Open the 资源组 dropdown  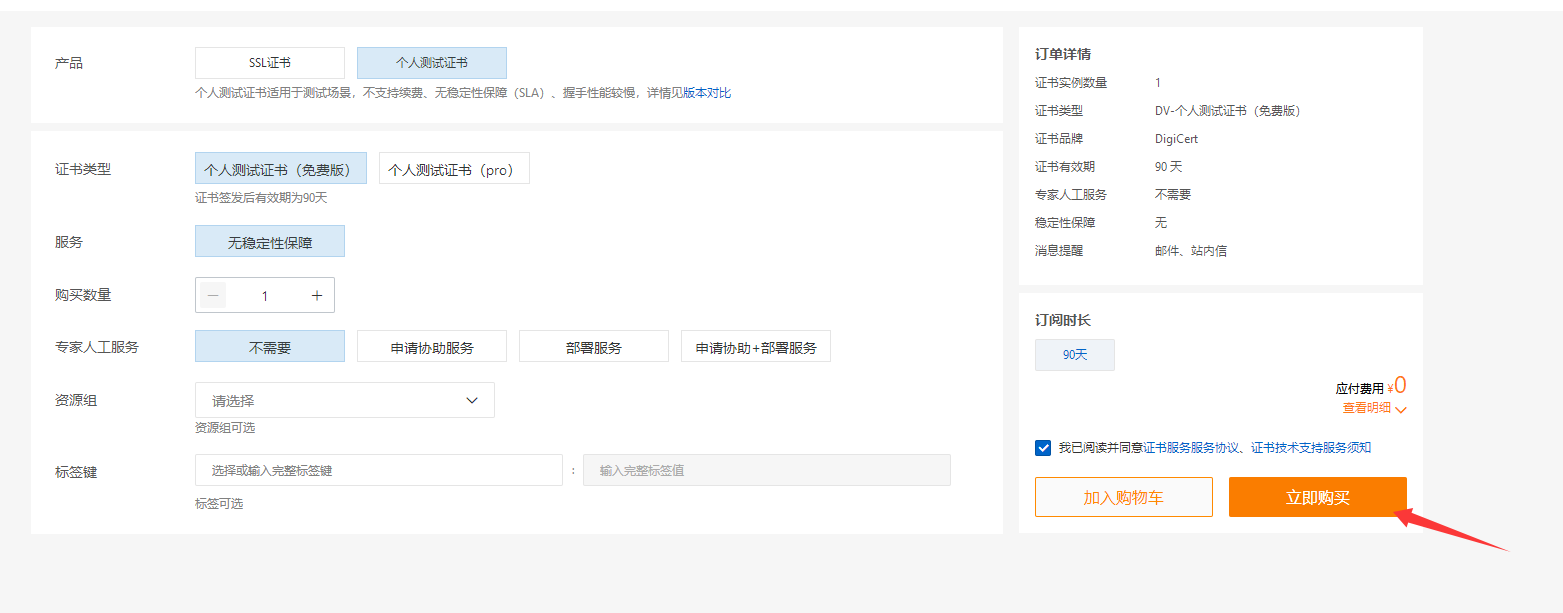pos(344,400)
